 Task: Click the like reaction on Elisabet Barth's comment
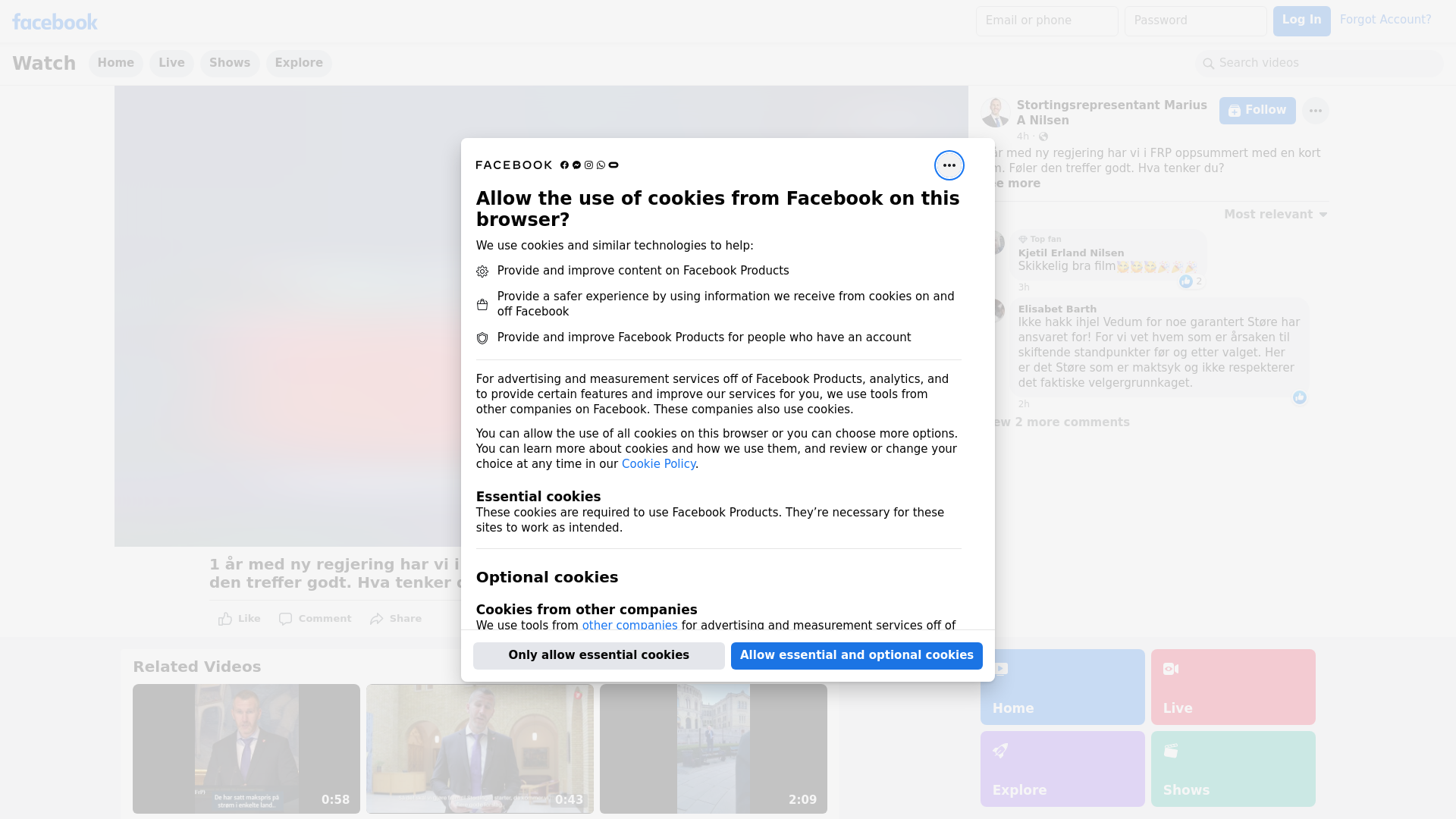click(x=1300, y=397)
